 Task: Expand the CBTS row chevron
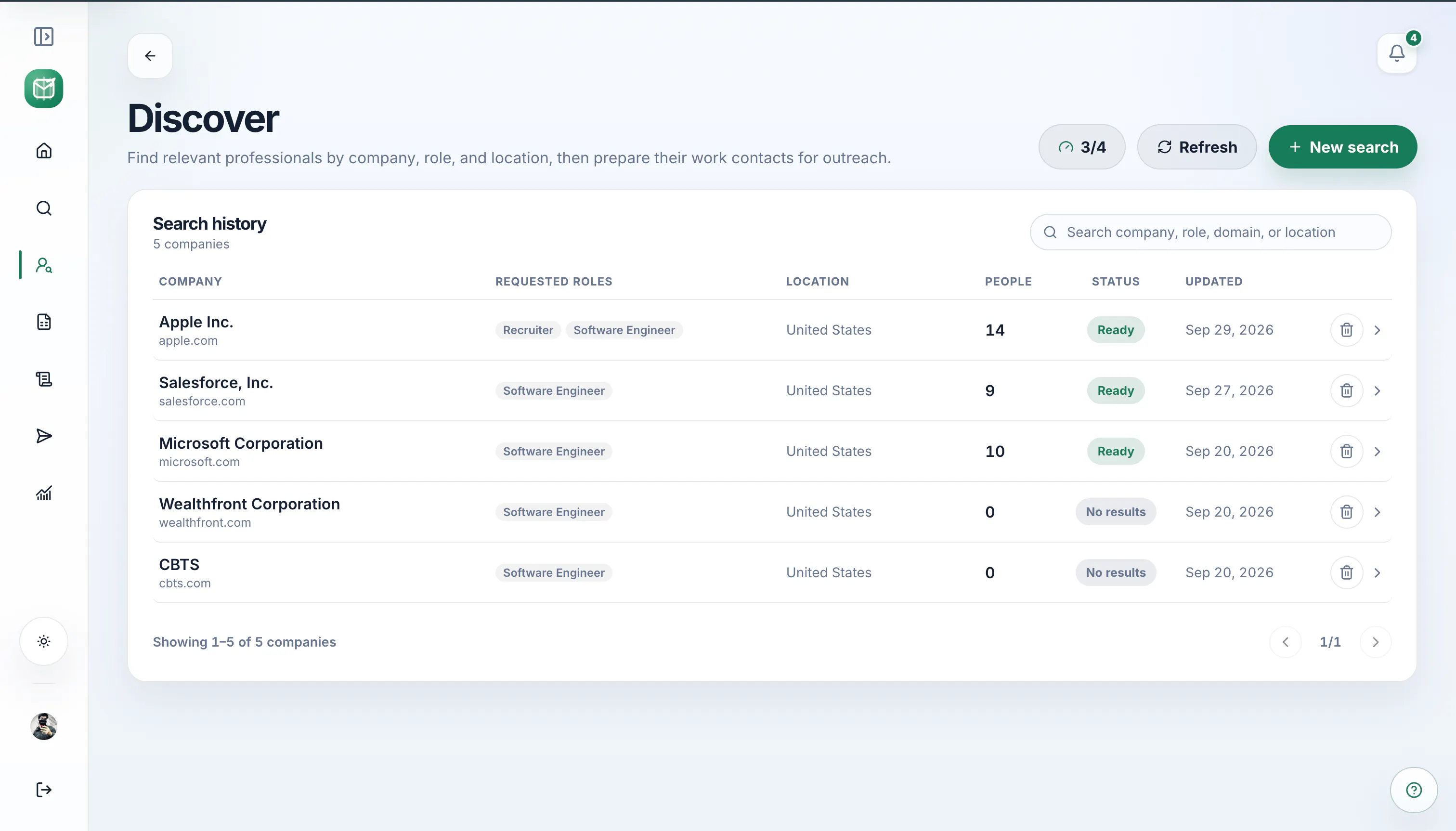point(1377,572)
